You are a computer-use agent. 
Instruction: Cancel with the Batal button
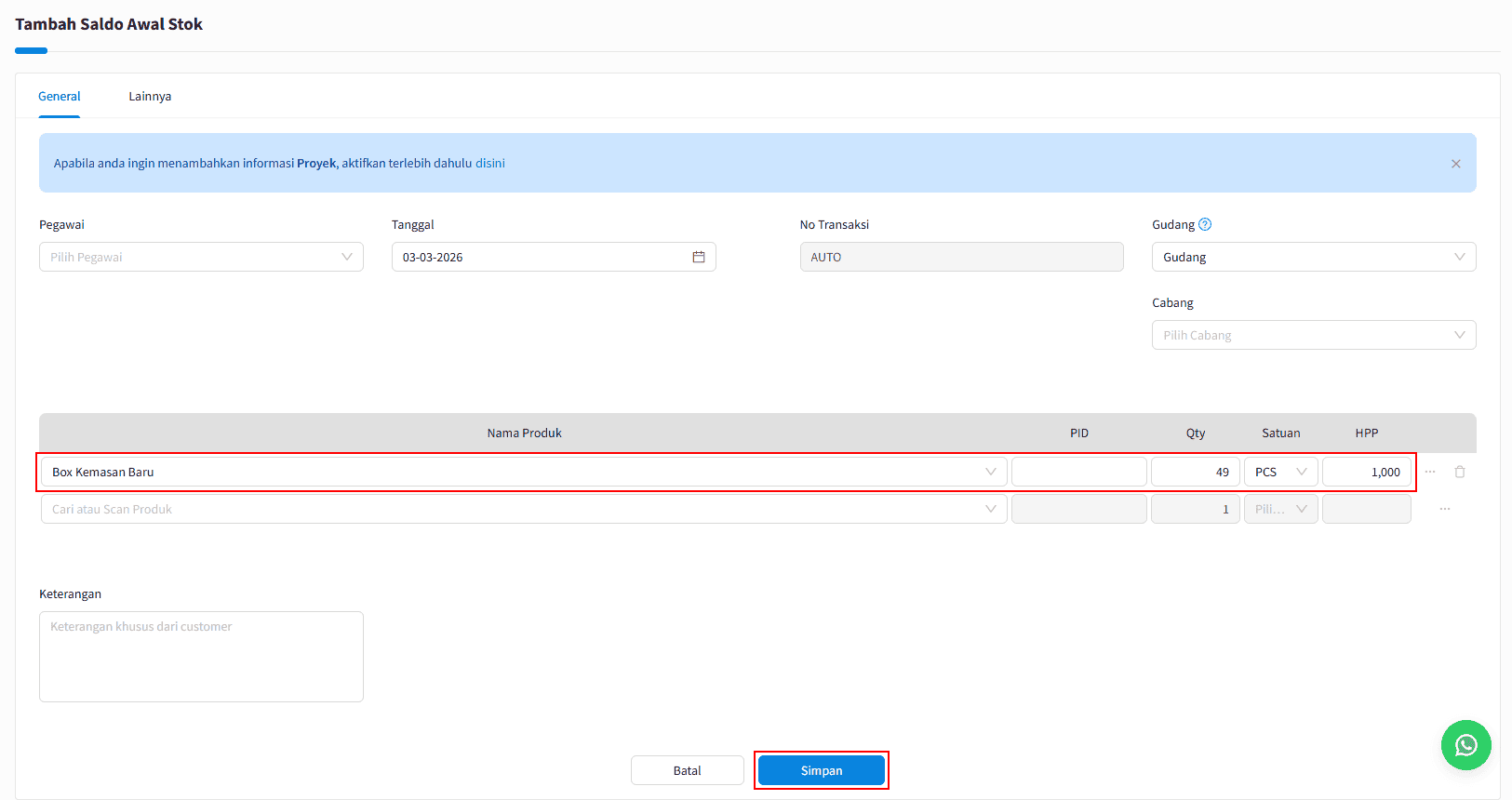click(687, 770)
